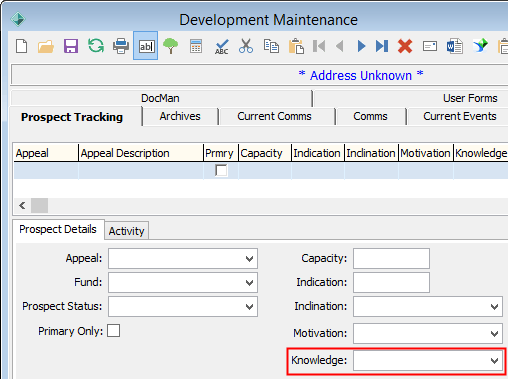The height and width of the screenshot is (379, 508).
Task: Click the Indication column header
Action: tap(318, 153)
